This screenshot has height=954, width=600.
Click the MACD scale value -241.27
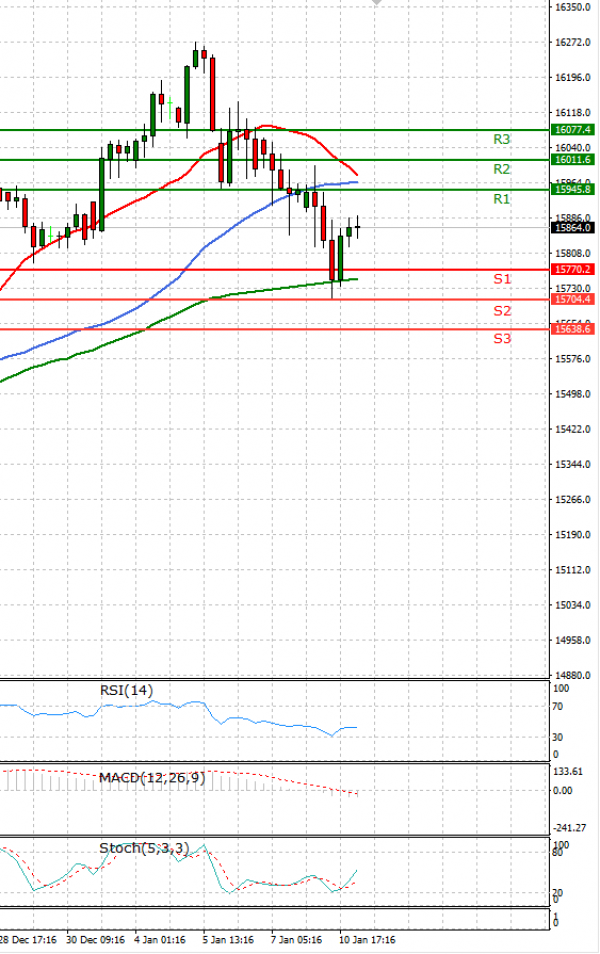(x=570, y=827)
